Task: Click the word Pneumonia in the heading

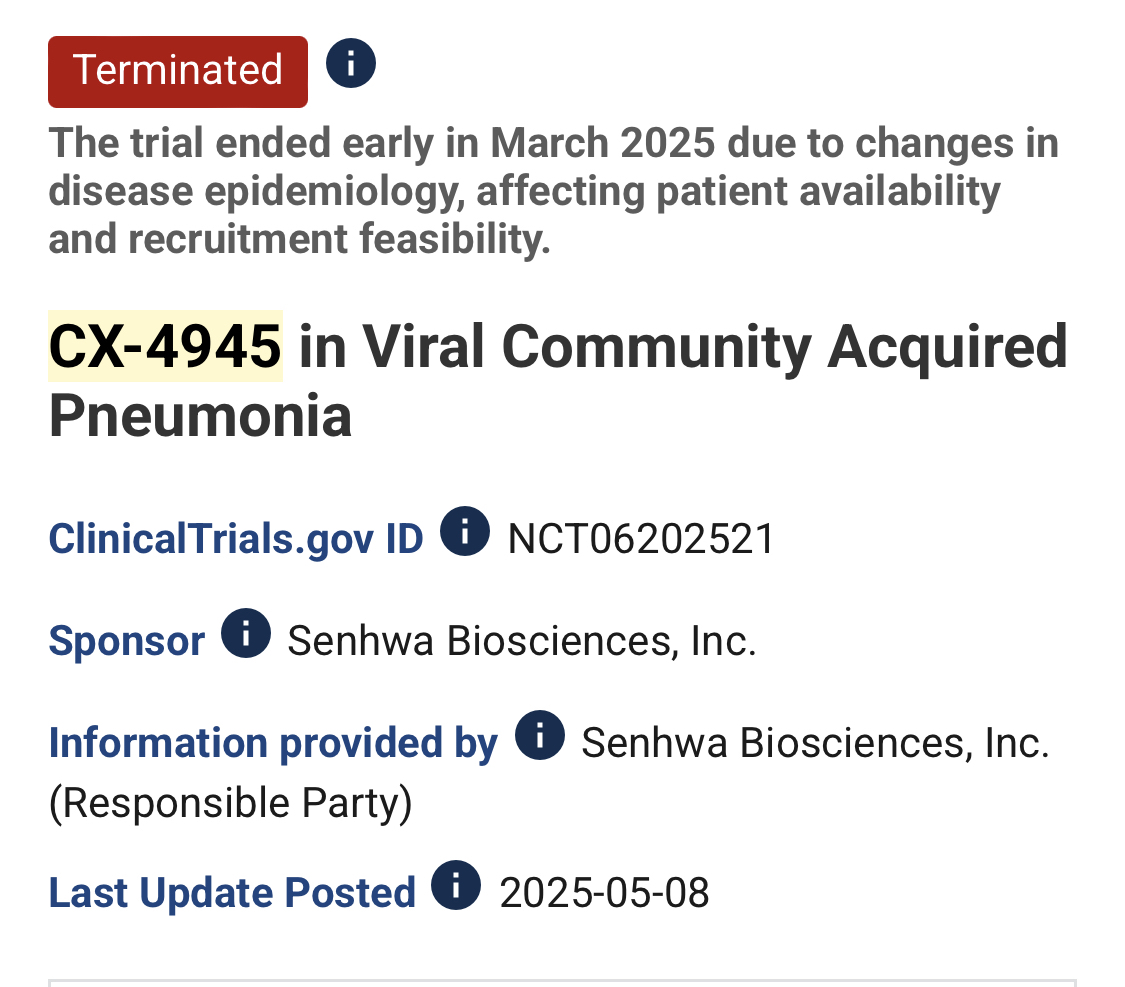Action: (200, 415)
